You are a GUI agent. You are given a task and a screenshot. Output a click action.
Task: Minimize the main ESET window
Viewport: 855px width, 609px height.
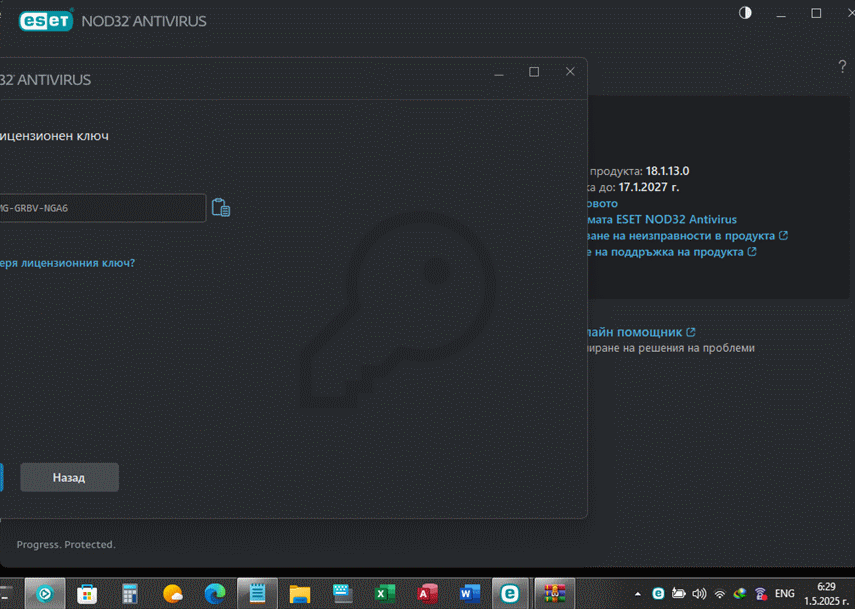pyautogui.click(x=781, y=14)
